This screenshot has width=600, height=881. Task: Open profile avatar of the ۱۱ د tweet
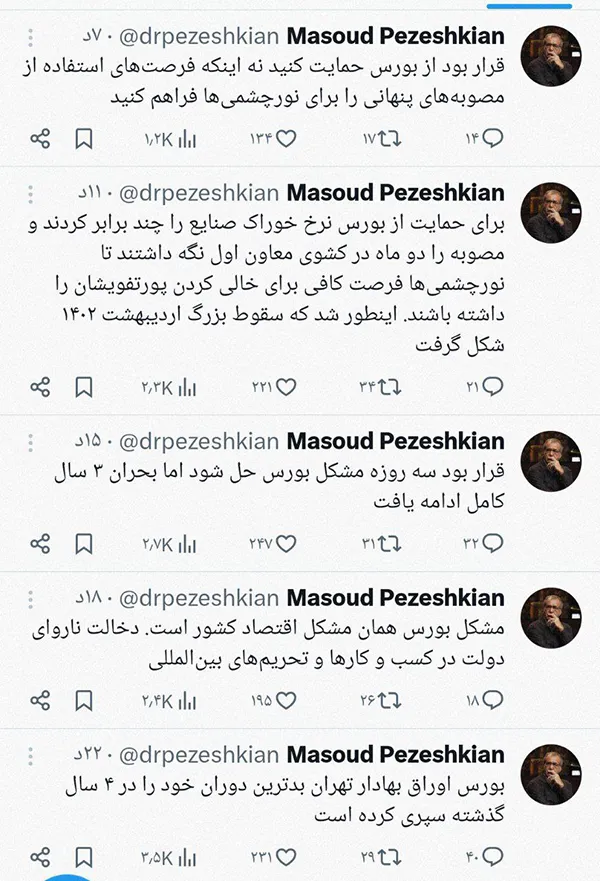click(551, 212)
